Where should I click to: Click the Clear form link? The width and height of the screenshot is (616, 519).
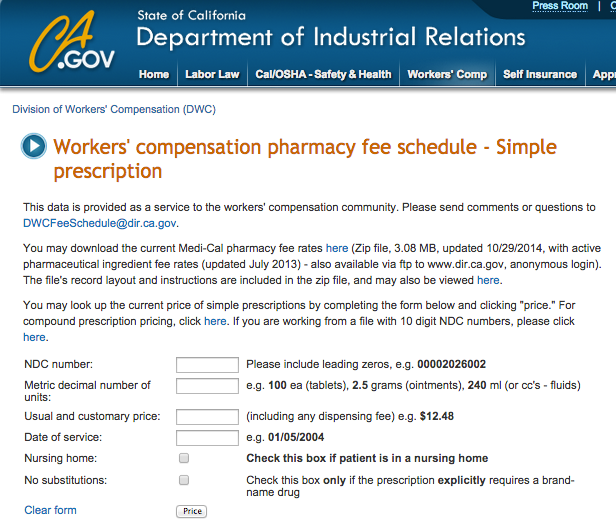tap(50, 510)
